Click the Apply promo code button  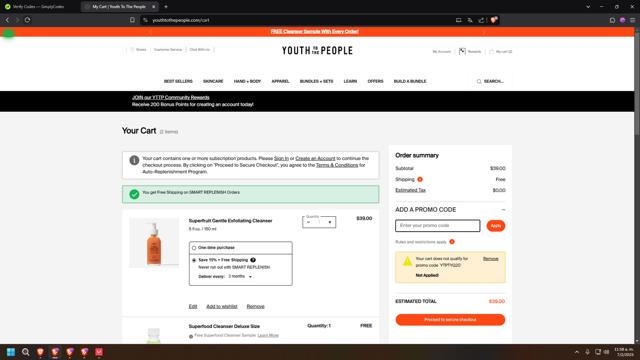[496, 226]
